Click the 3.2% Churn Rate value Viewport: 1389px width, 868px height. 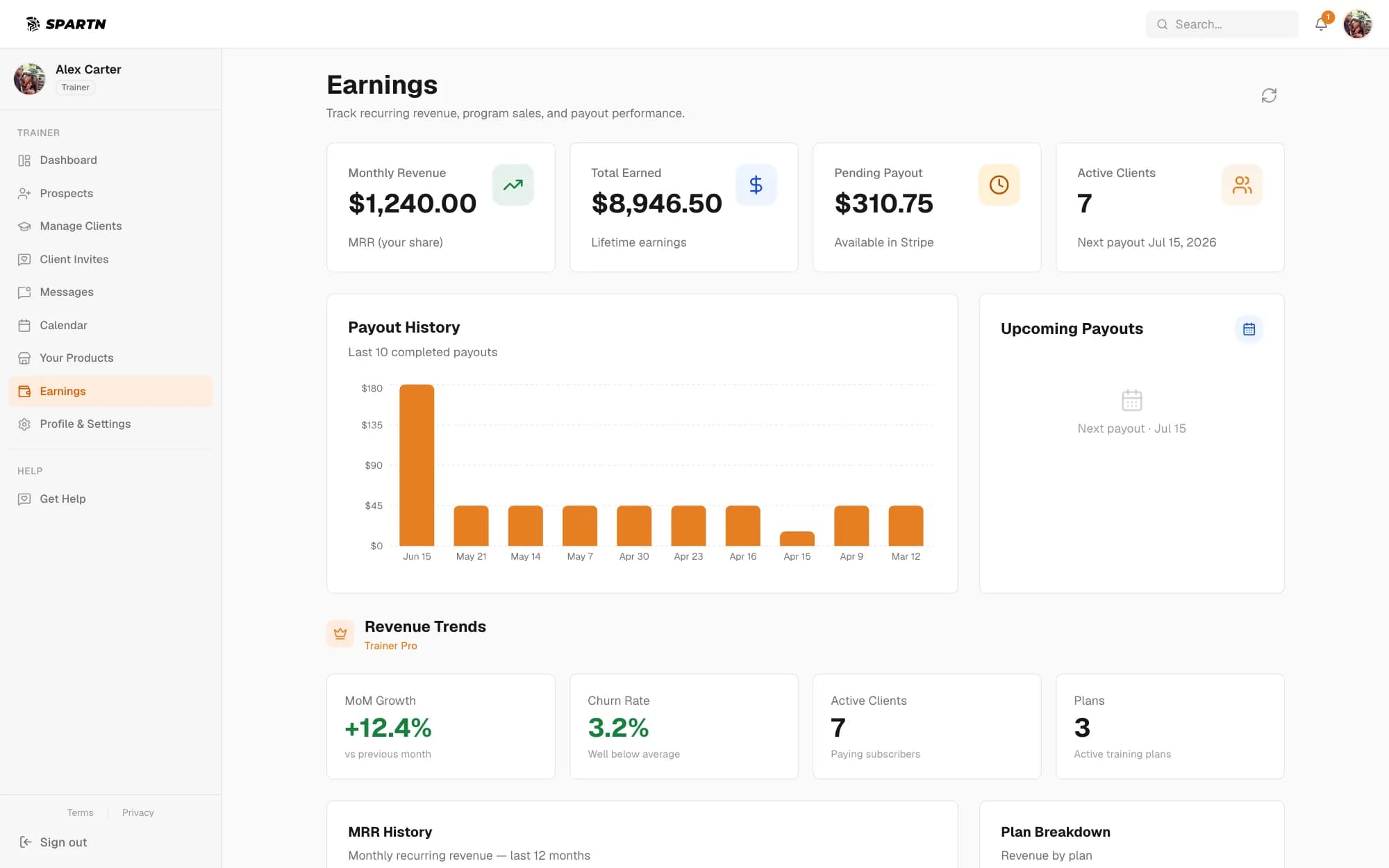pos(618,728)
